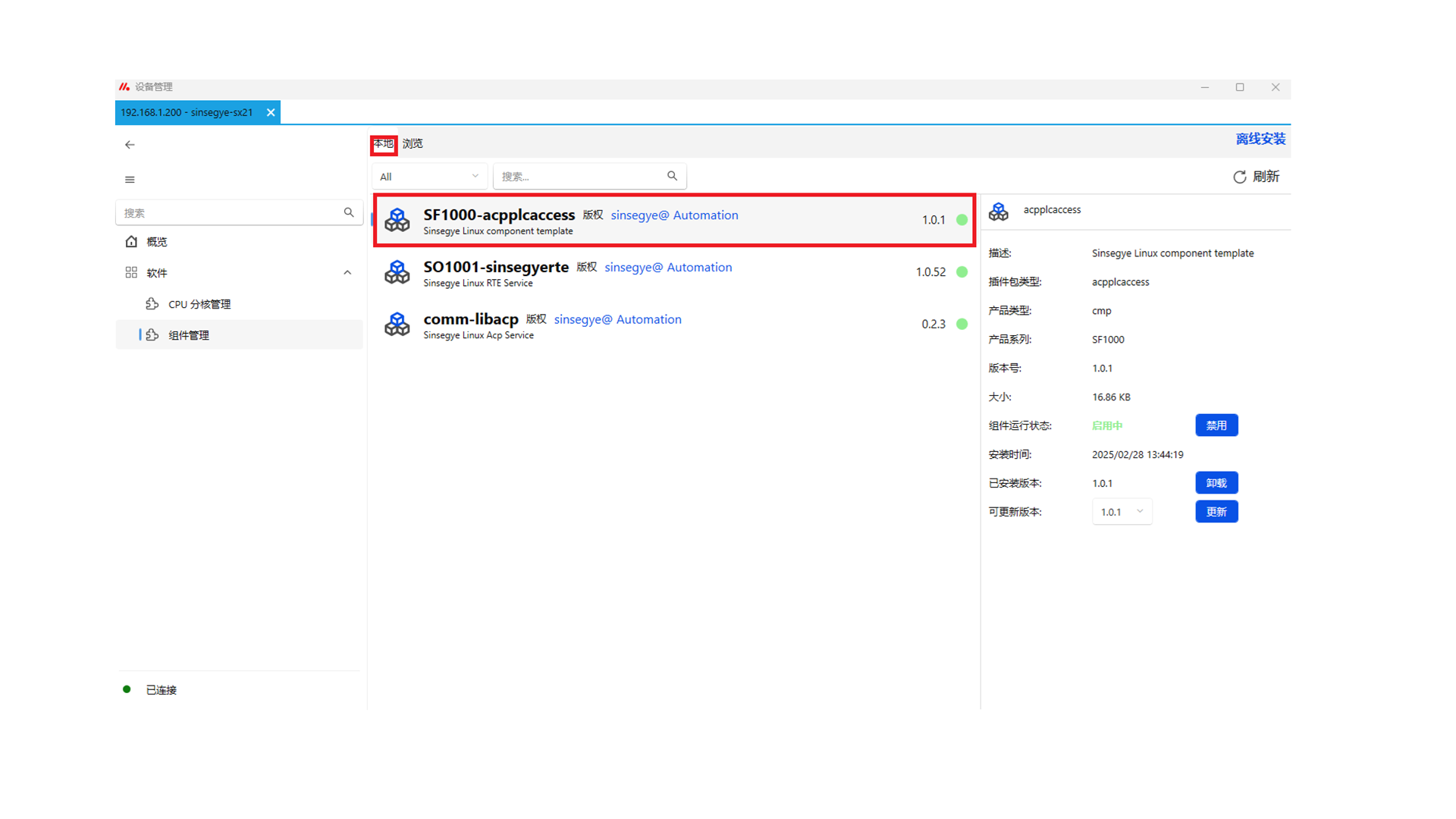Viewport: 1456px width, 819px height.
Task: Click the SO1001-sinsegyerte component cube icon
Action: (397, 271)
